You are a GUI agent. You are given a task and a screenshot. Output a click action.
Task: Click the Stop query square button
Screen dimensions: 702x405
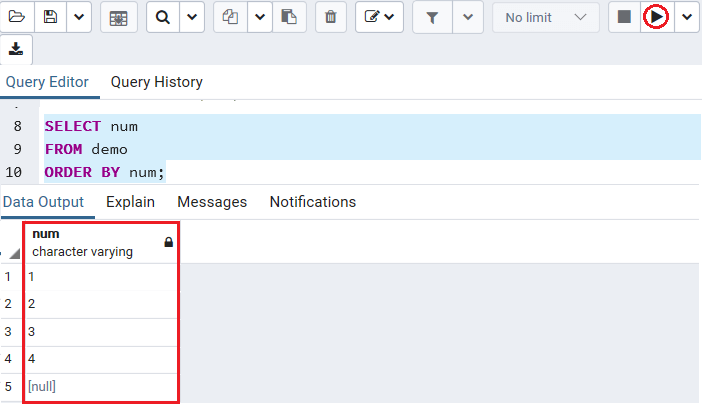pos(624,17)
